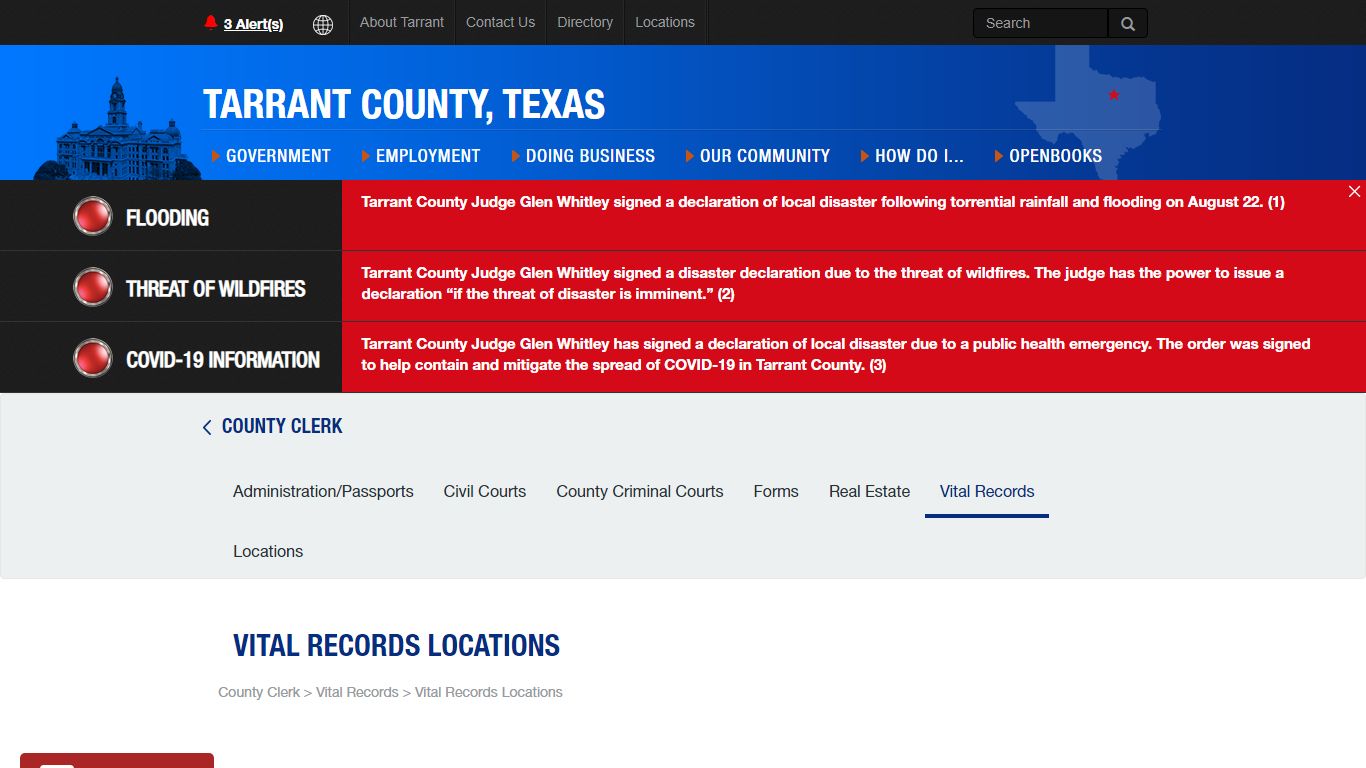This screenshot has width=1366, height=768.
Task: Open the 3 Alert(s) link
Action: pyautogui.click(x=253, y=24)
